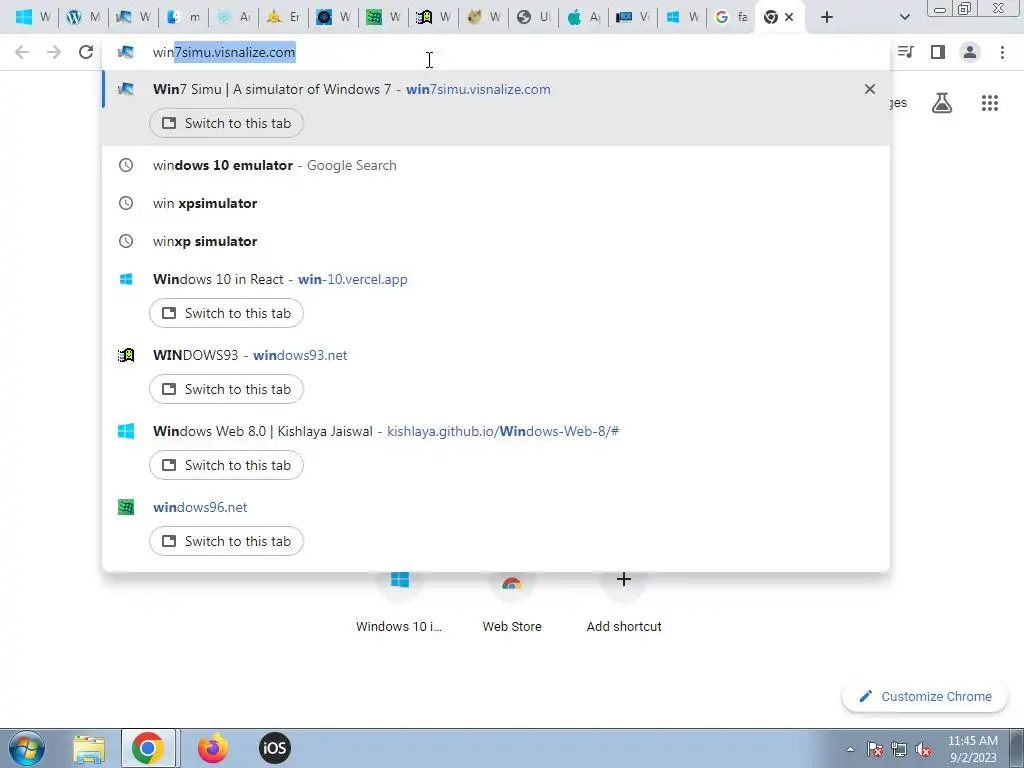This screenshot has width=1024, height=768.
Task: Click the Windows93 favicon in suggestions
Action: (125, 355)
